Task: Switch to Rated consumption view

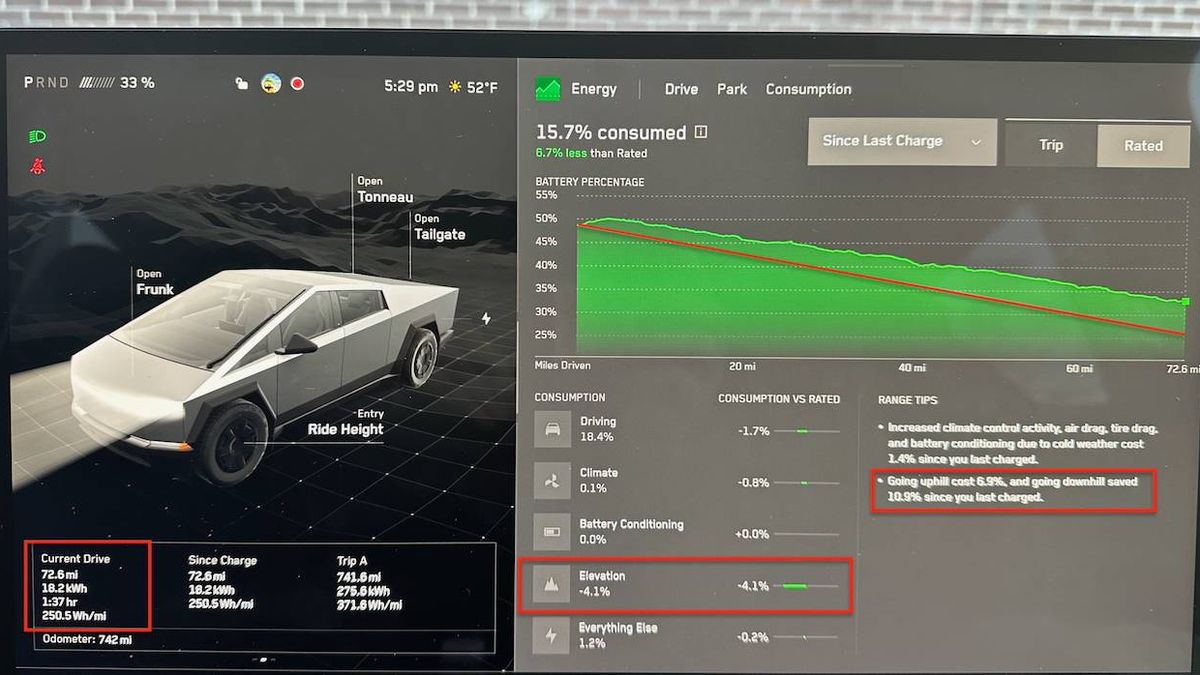Action: click(1143, 145)
